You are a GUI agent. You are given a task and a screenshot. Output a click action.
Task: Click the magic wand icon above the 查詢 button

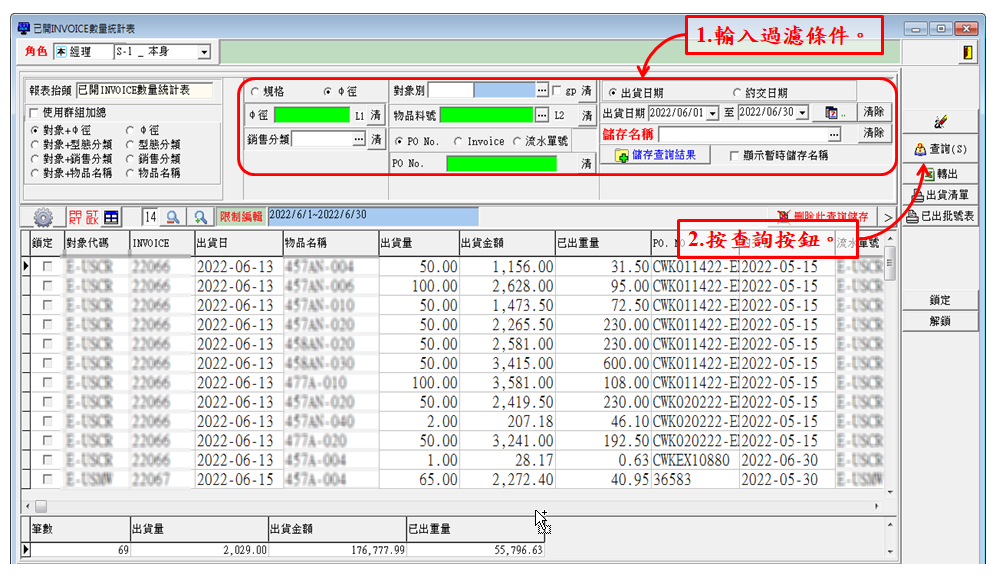point(940,122)
